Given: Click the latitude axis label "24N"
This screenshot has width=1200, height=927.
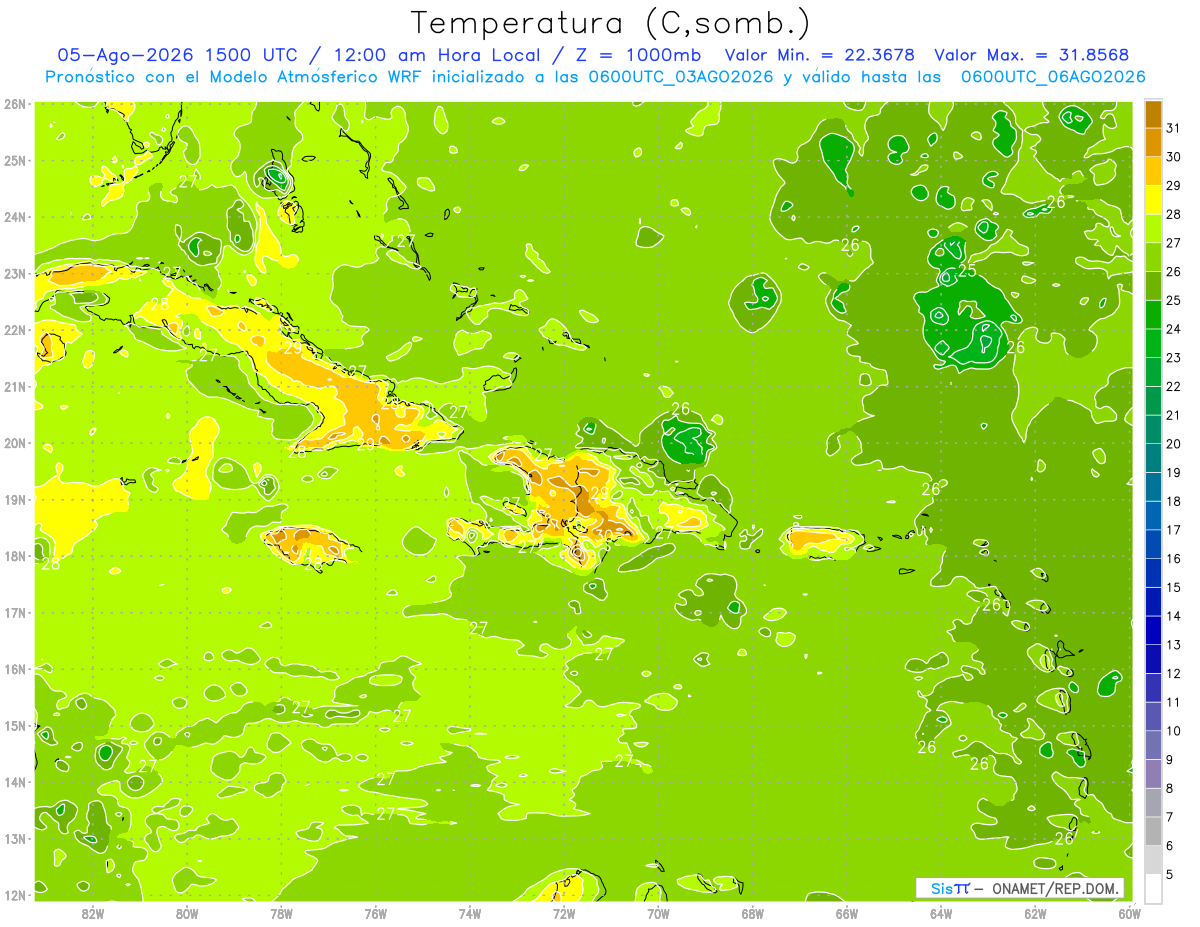Looking at the screenshot, I should tap(14, 216).
